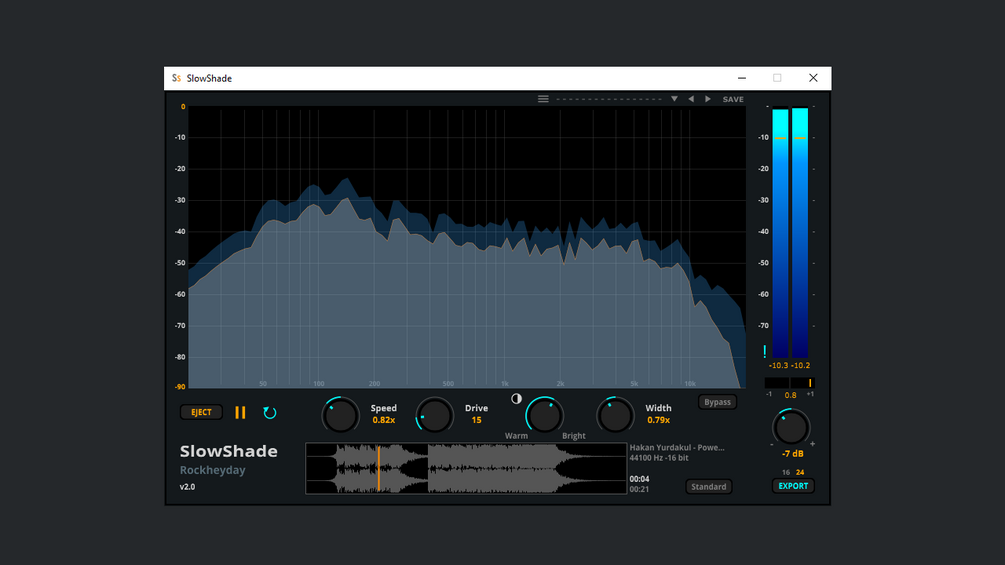Eject the loaded audio file
Image resolution: width=1005 pixels, height=565 pixels.
201,412
